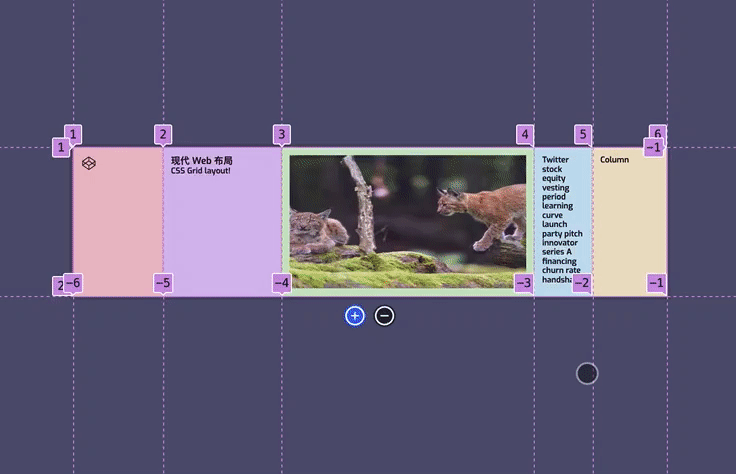Click the 'Column' label in the beige column
Screen dimensions: 736x474
click(x=614, y=160)
